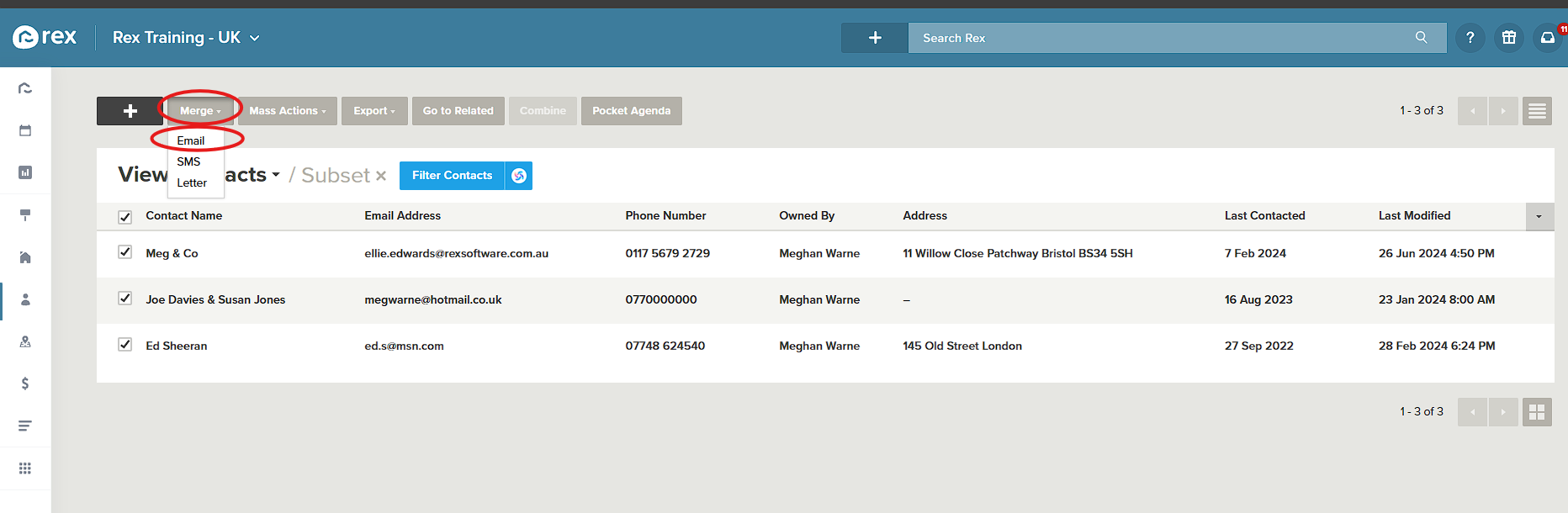
Task: Collapse the Merge dropdown button
Action: [x=200, y=111]
